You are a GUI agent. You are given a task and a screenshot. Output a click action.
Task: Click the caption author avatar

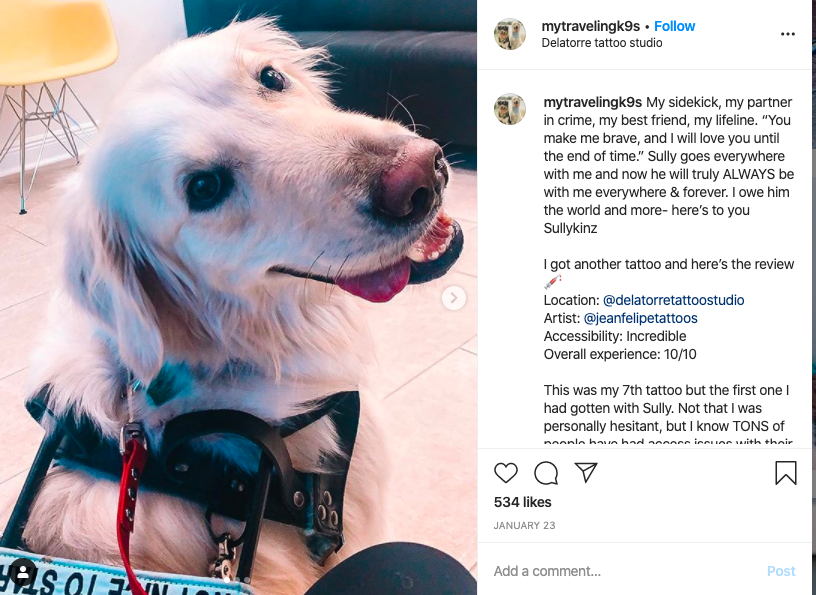(x=509, y=109)
